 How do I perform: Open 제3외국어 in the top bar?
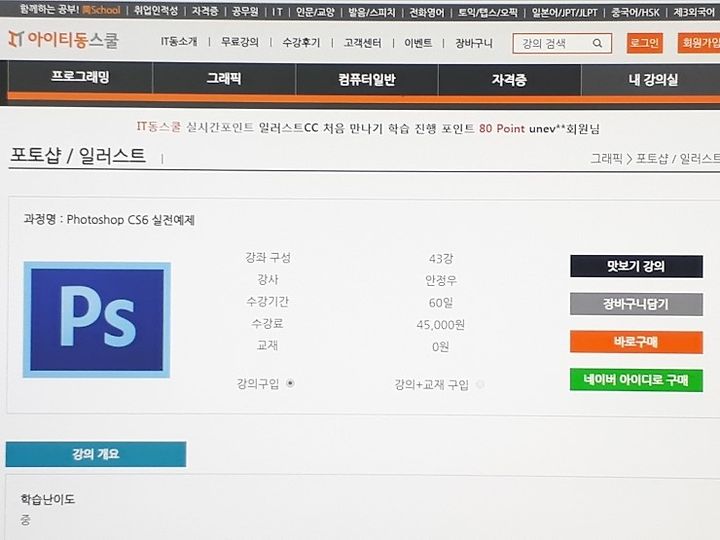693,12
